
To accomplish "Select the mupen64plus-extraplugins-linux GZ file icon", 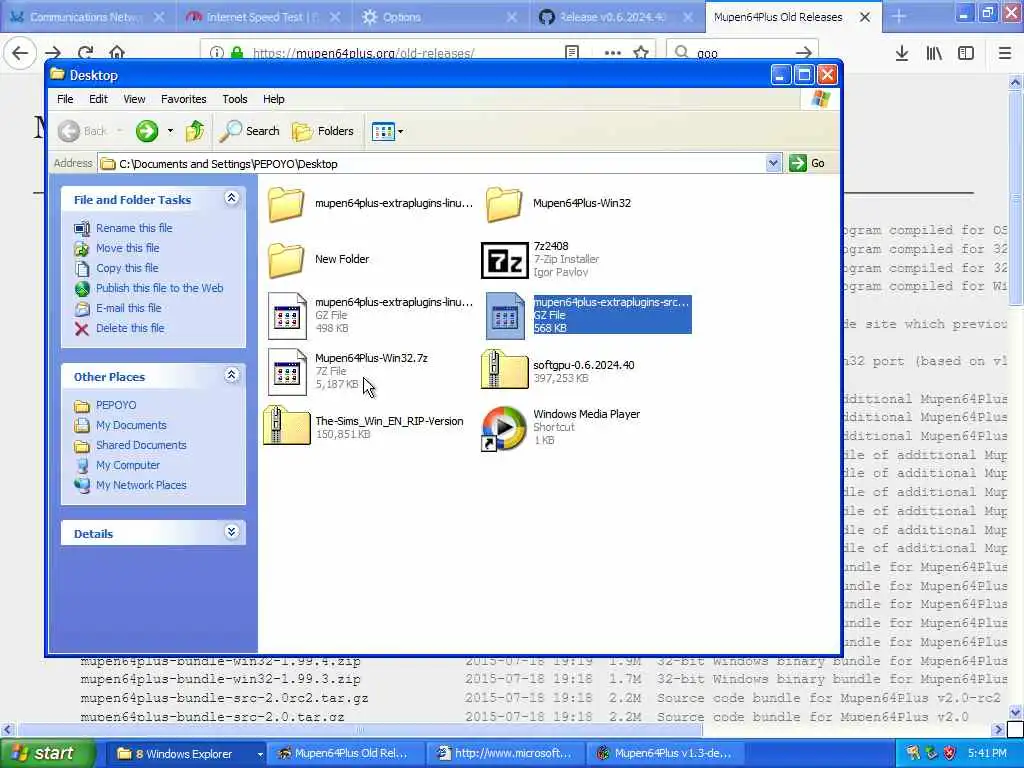I will (287, 316).
